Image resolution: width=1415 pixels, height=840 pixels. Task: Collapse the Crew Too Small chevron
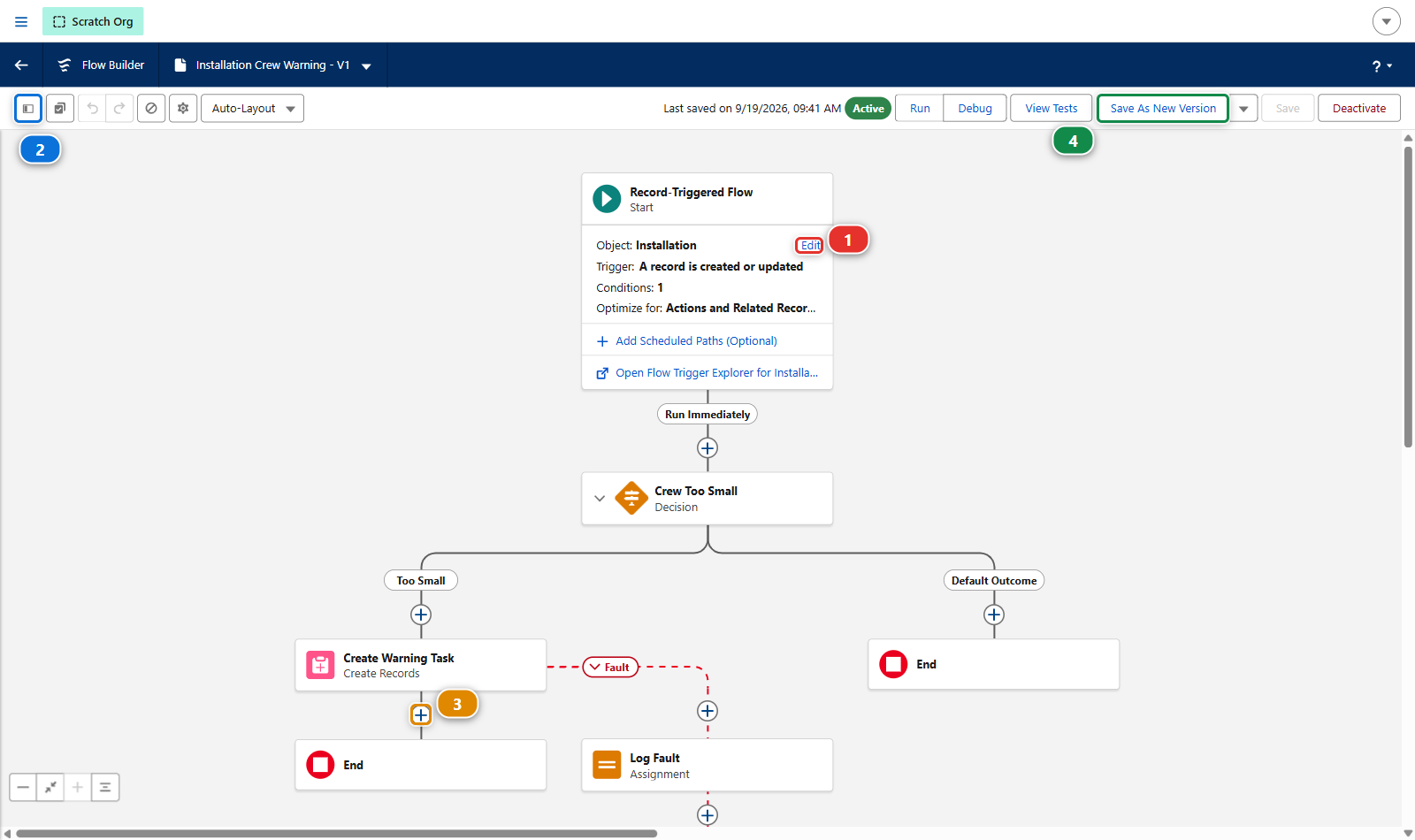600,499
